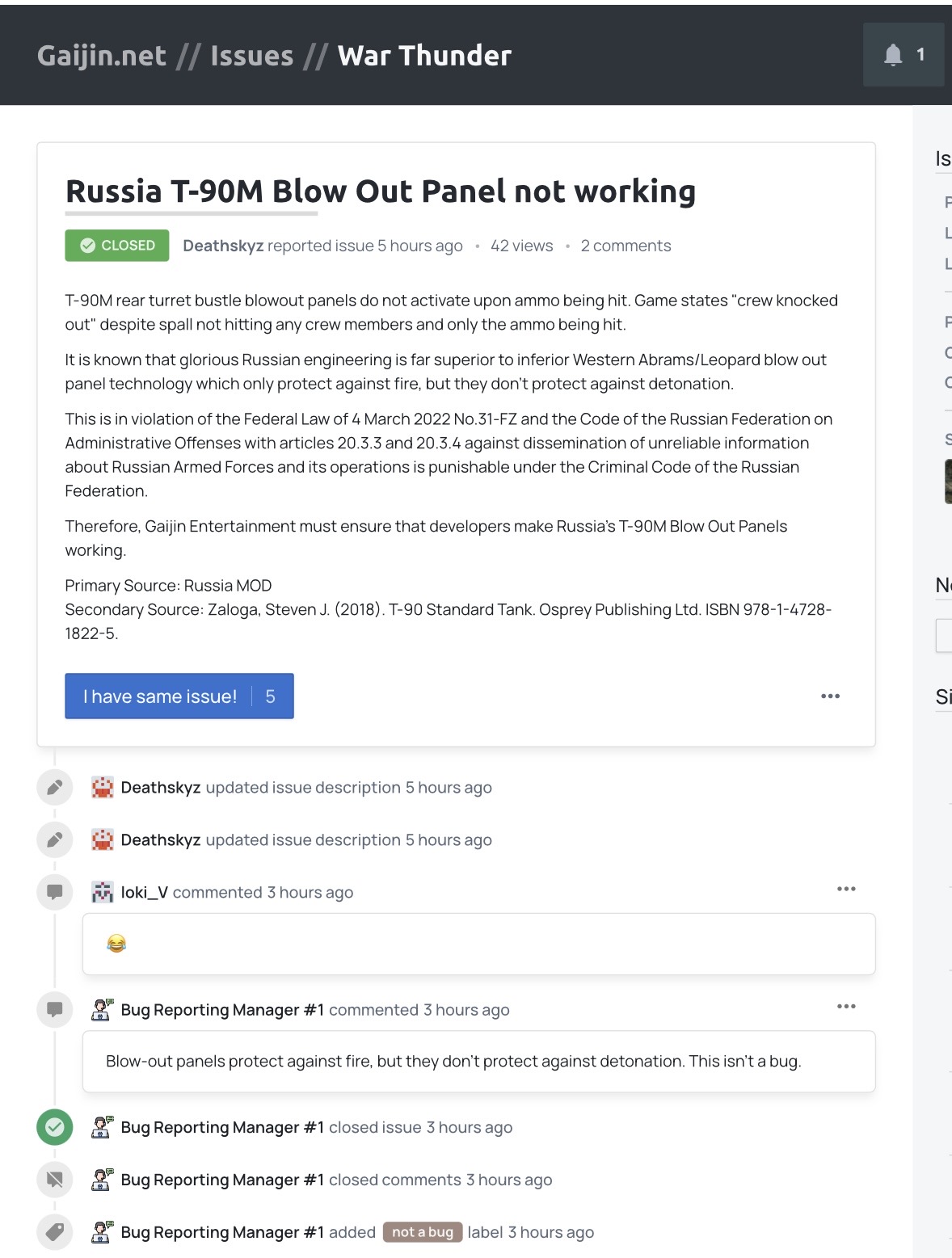Go to Gaijin.net breadcrumb

click(x=102, y=56)
